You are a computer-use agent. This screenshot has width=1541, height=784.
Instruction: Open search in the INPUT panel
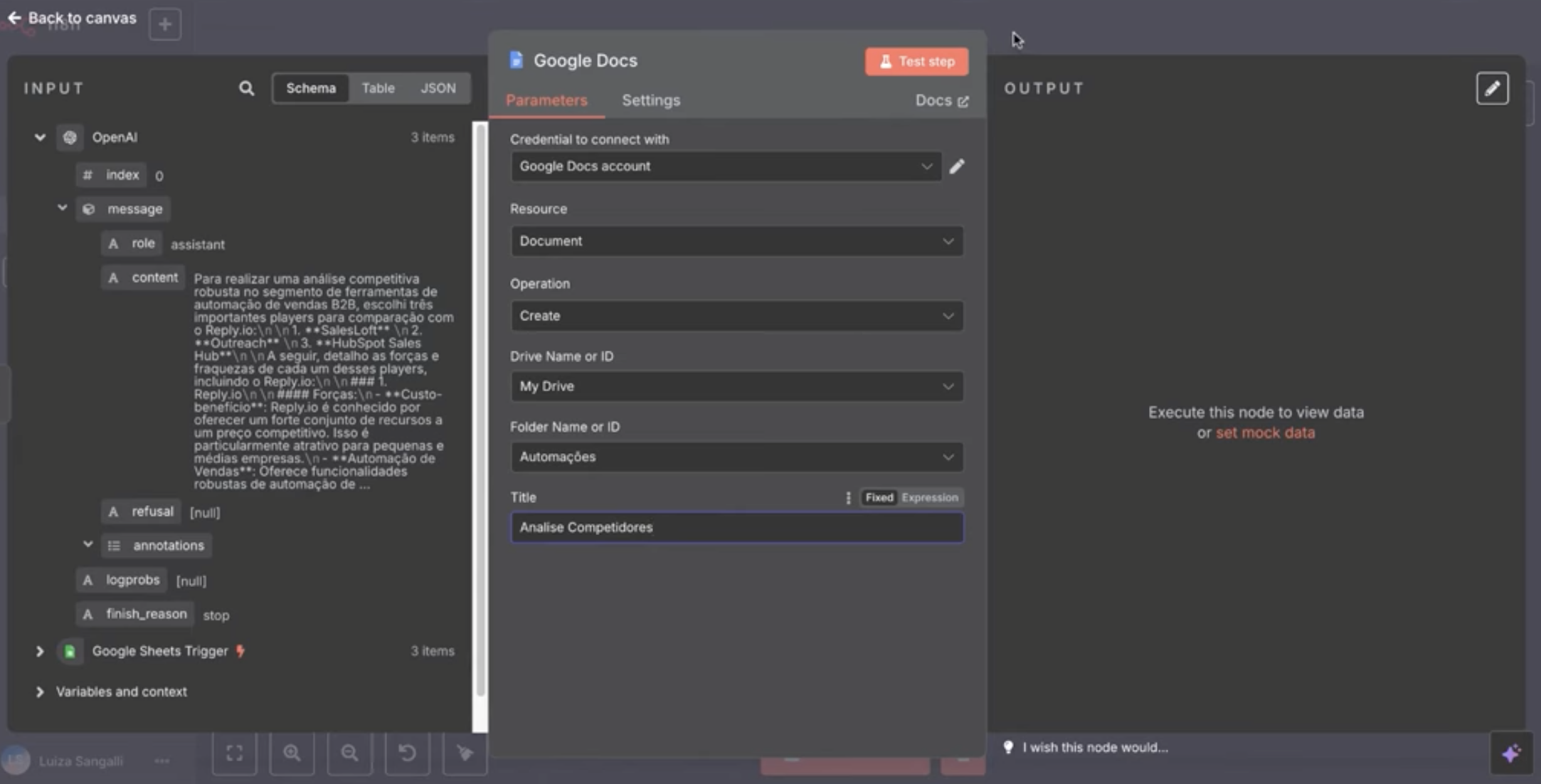point(245,88)
